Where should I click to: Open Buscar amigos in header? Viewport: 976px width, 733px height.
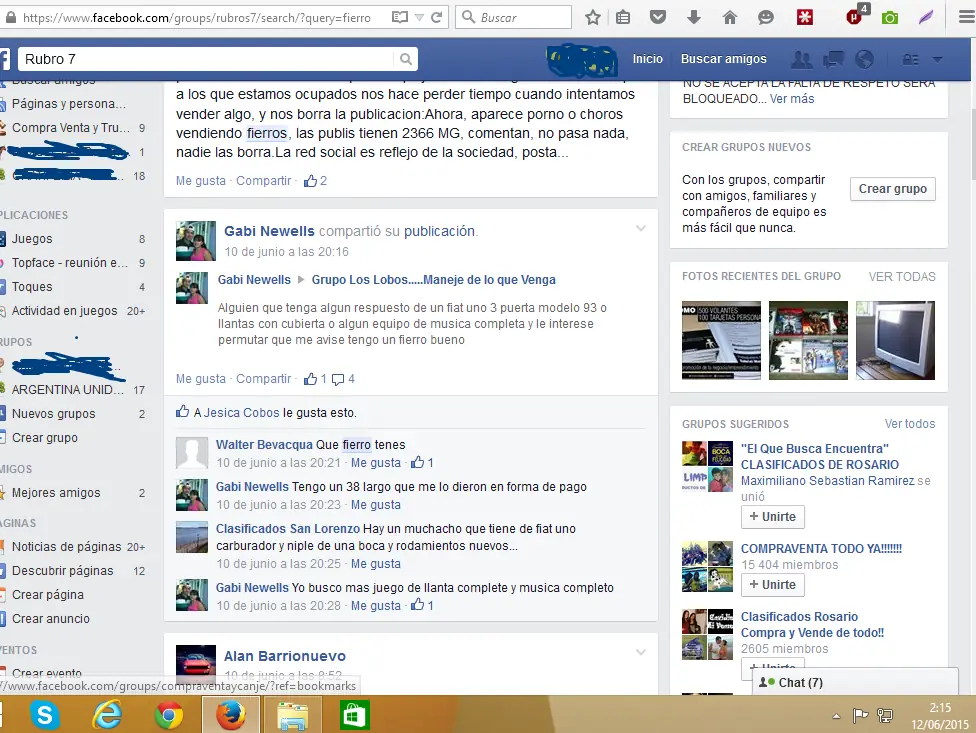pyautogui.click(x=723, y=58)
